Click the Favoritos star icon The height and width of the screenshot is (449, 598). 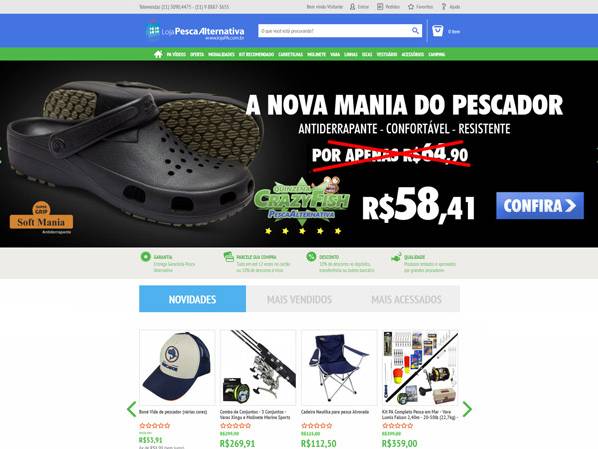point(411,7)
